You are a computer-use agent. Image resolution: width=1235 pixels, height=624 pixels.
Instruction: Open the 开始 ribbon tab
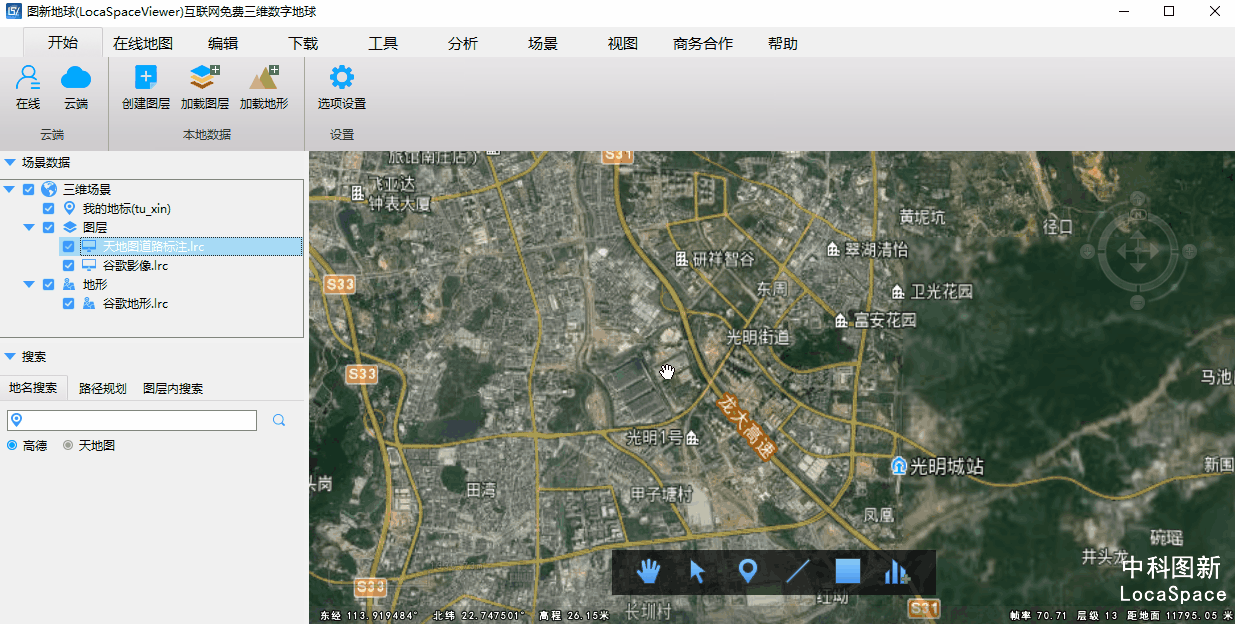[x=63, y=43]
